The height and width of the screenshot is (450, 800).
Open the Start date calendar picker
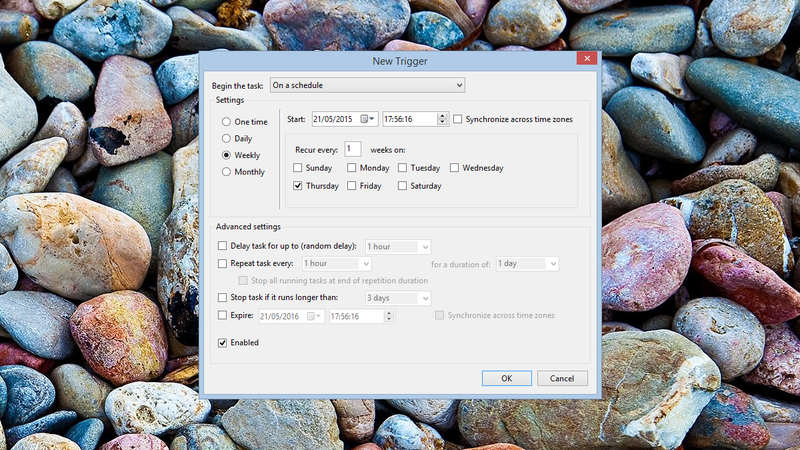[x=367, y=119]
